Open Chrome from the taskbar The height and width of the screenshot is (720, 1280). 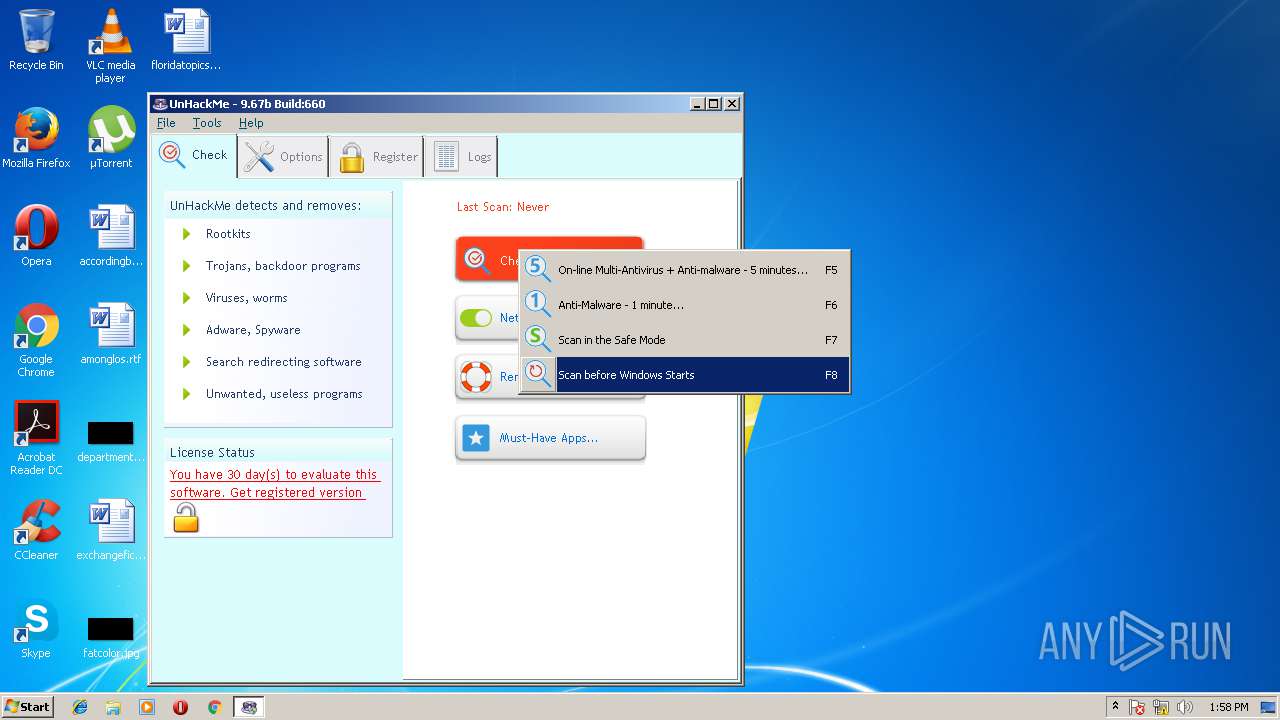click(214, 707)
